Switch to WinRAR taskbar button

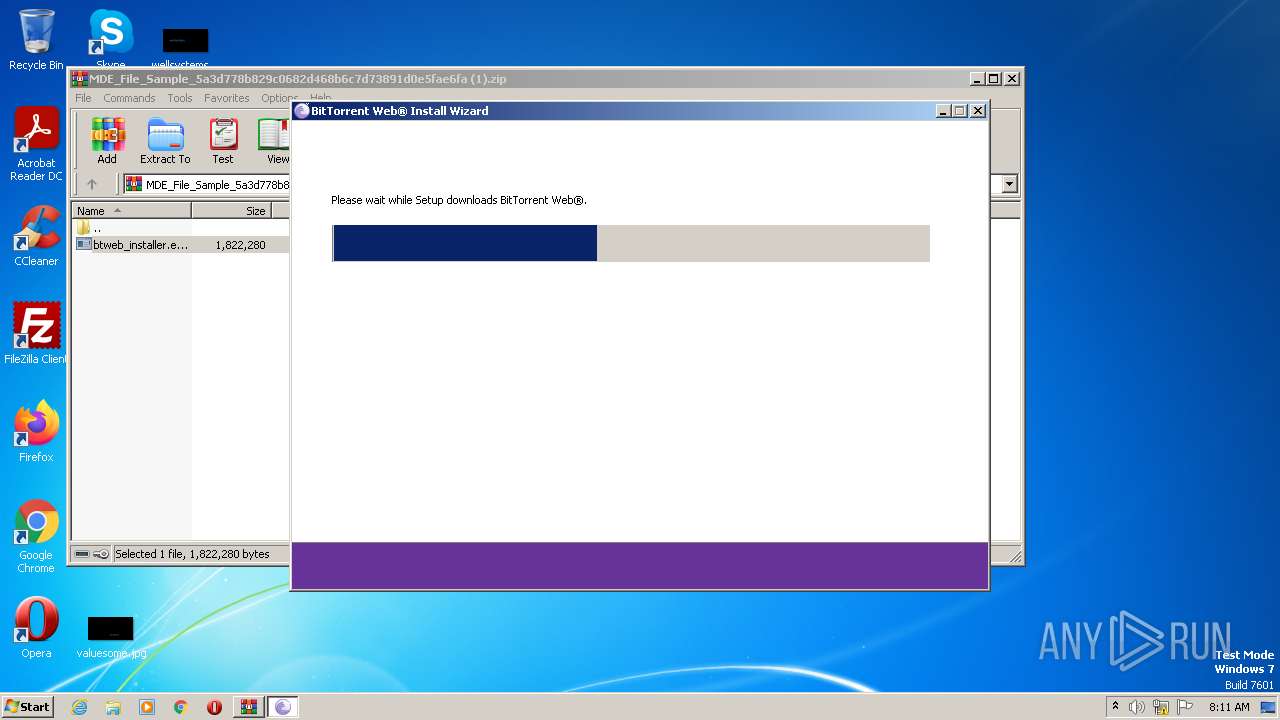click(248, 707)
